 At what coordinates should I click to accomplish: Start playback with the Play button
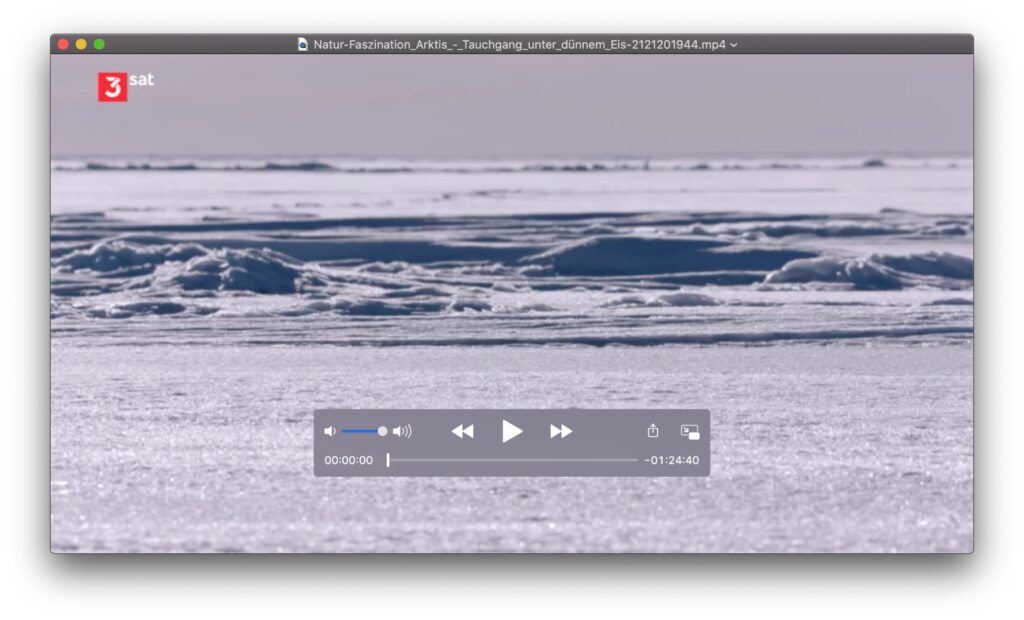click(512, 431)
